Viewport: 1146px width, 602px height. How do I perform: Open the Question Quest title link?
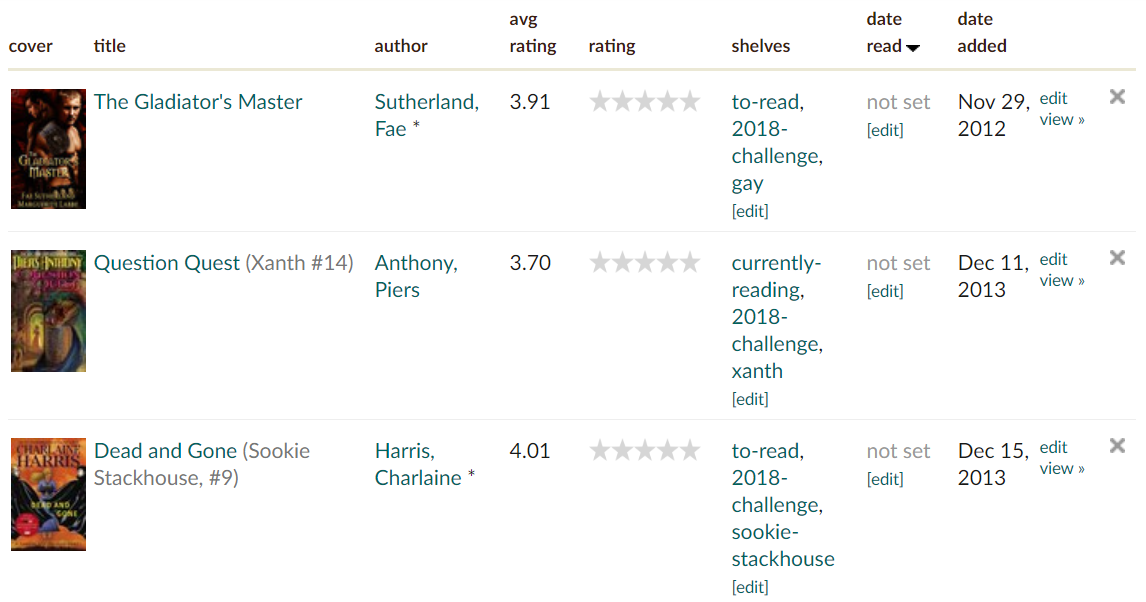tap(167, 263)
